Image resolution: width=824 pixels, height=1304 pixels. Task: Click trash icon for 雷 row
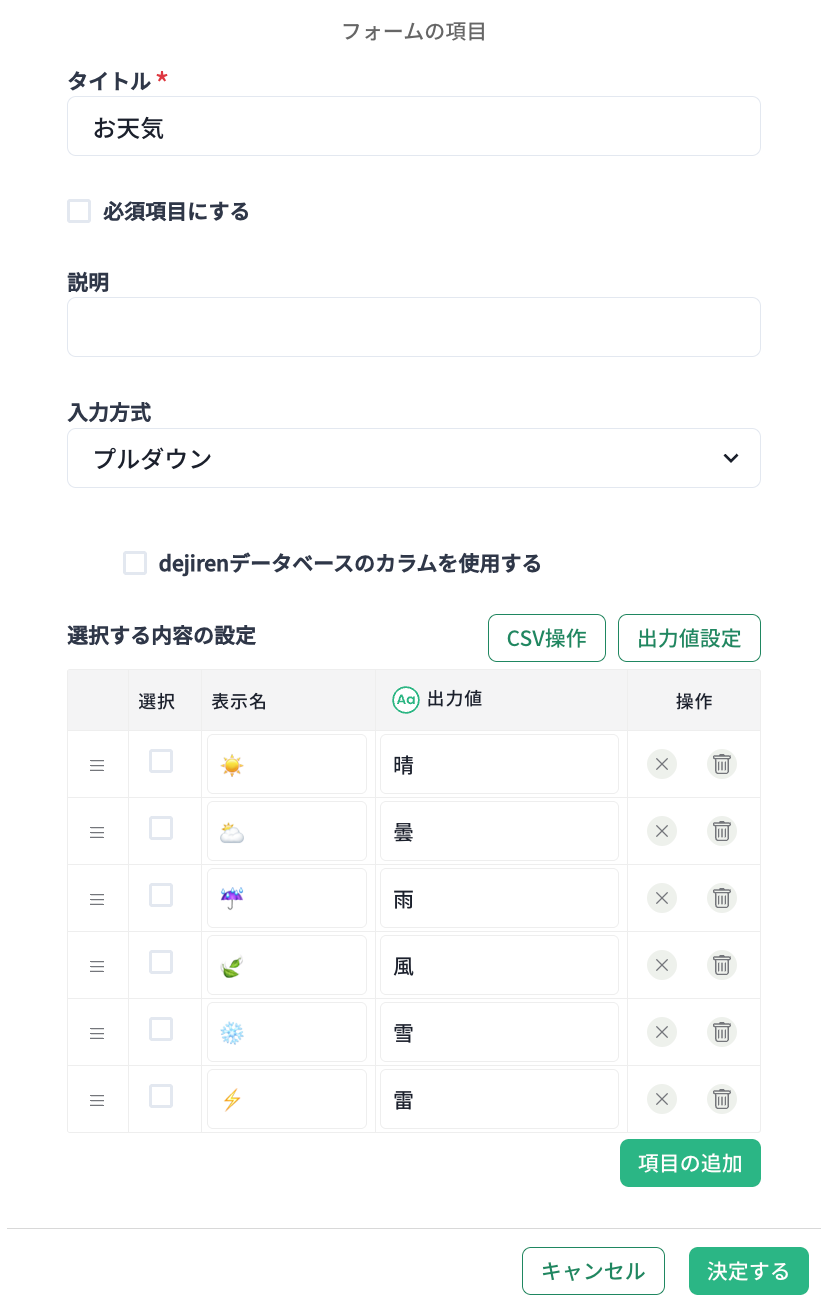click(722, 1099)
